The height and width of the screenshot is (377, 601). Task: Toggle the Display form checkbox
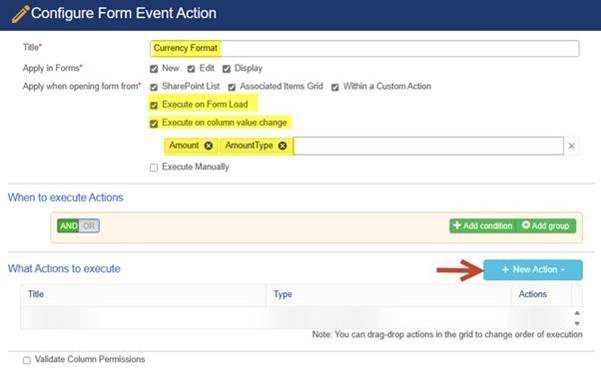227,69
